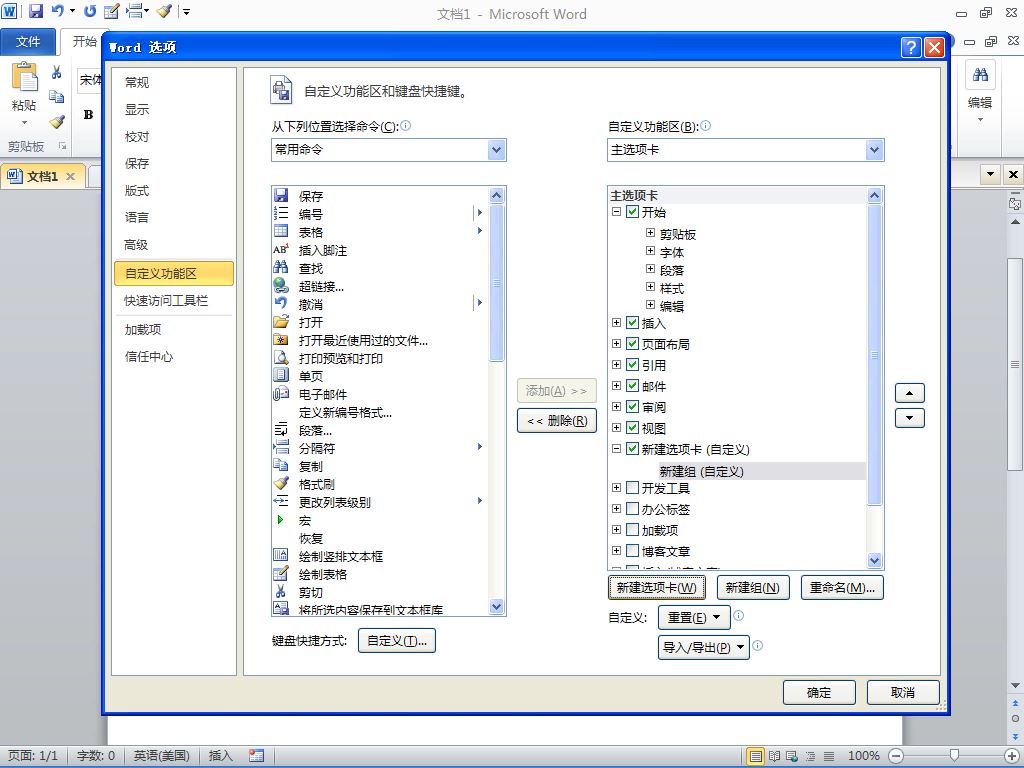Select the Open (打开) folder icon
Screen dimensions: 1024x768
281,321
